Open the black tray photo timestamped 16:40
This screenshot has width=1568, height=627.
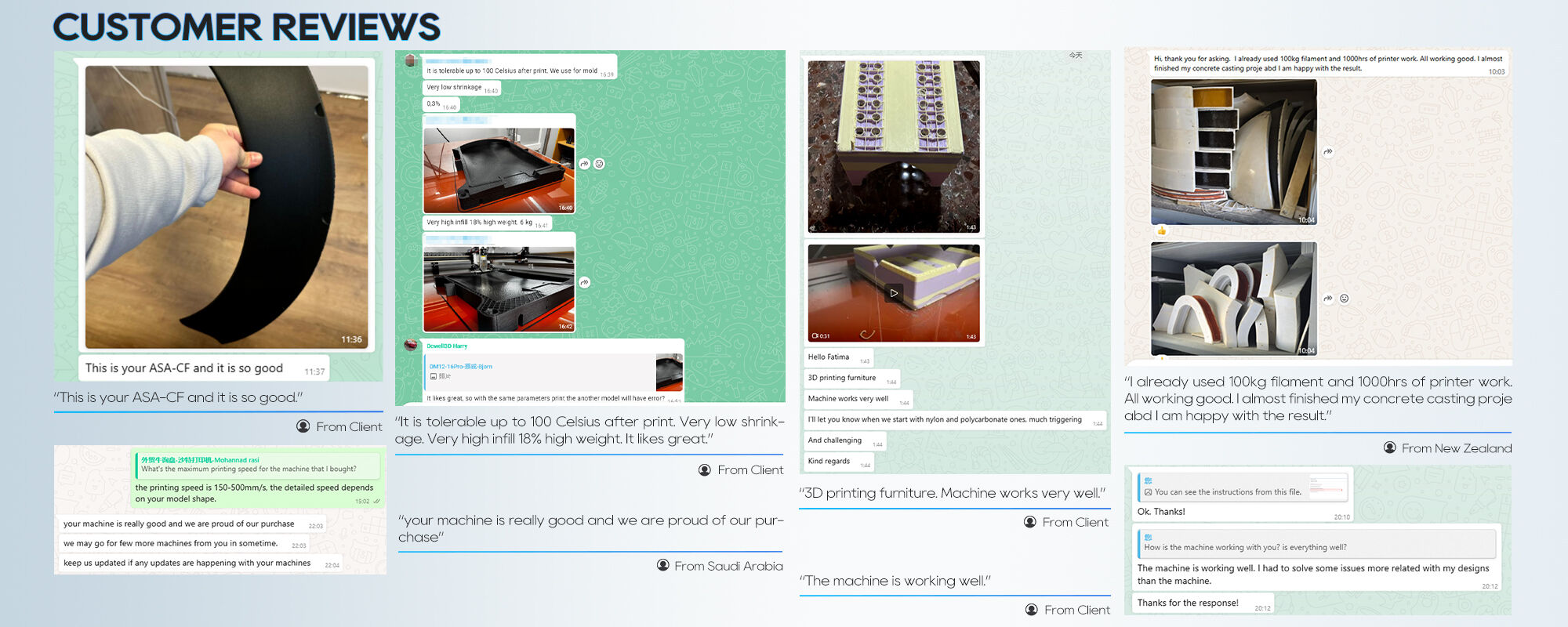pos(499,170)
